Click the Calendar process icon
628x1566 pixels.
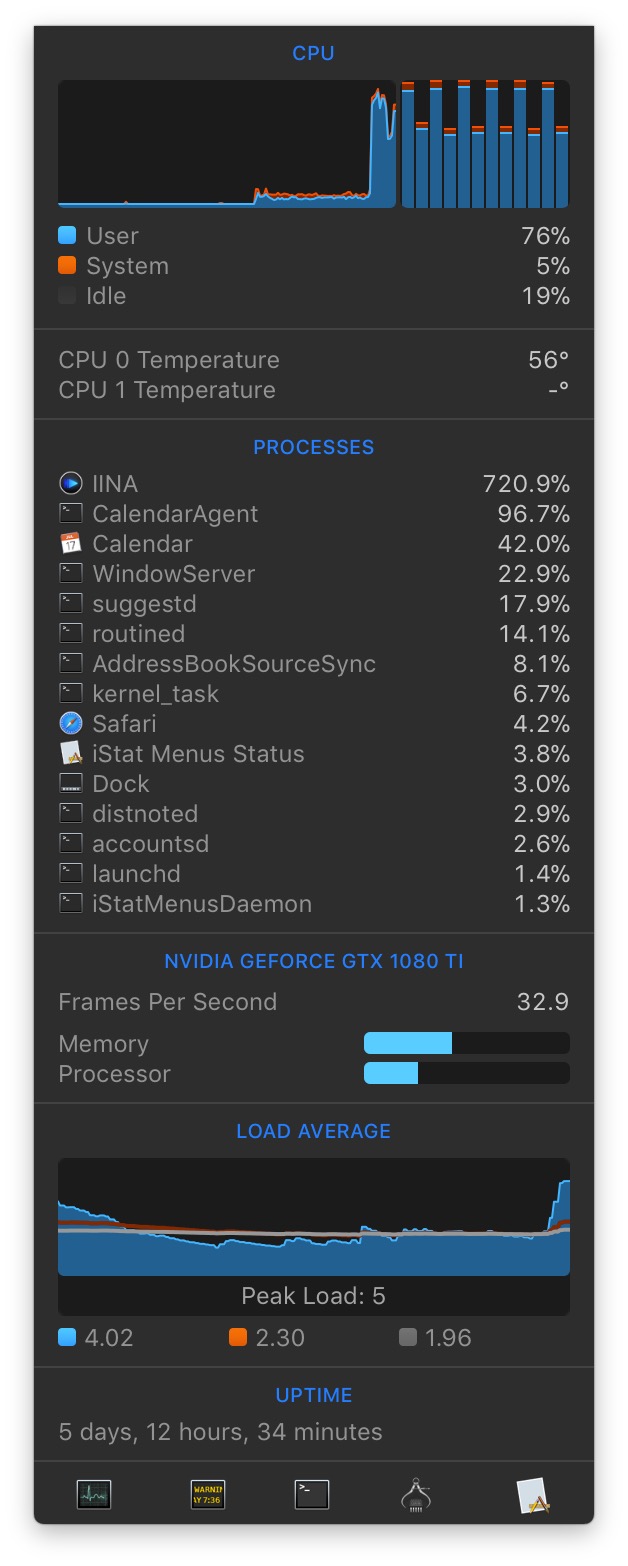[x=70, y=544]
